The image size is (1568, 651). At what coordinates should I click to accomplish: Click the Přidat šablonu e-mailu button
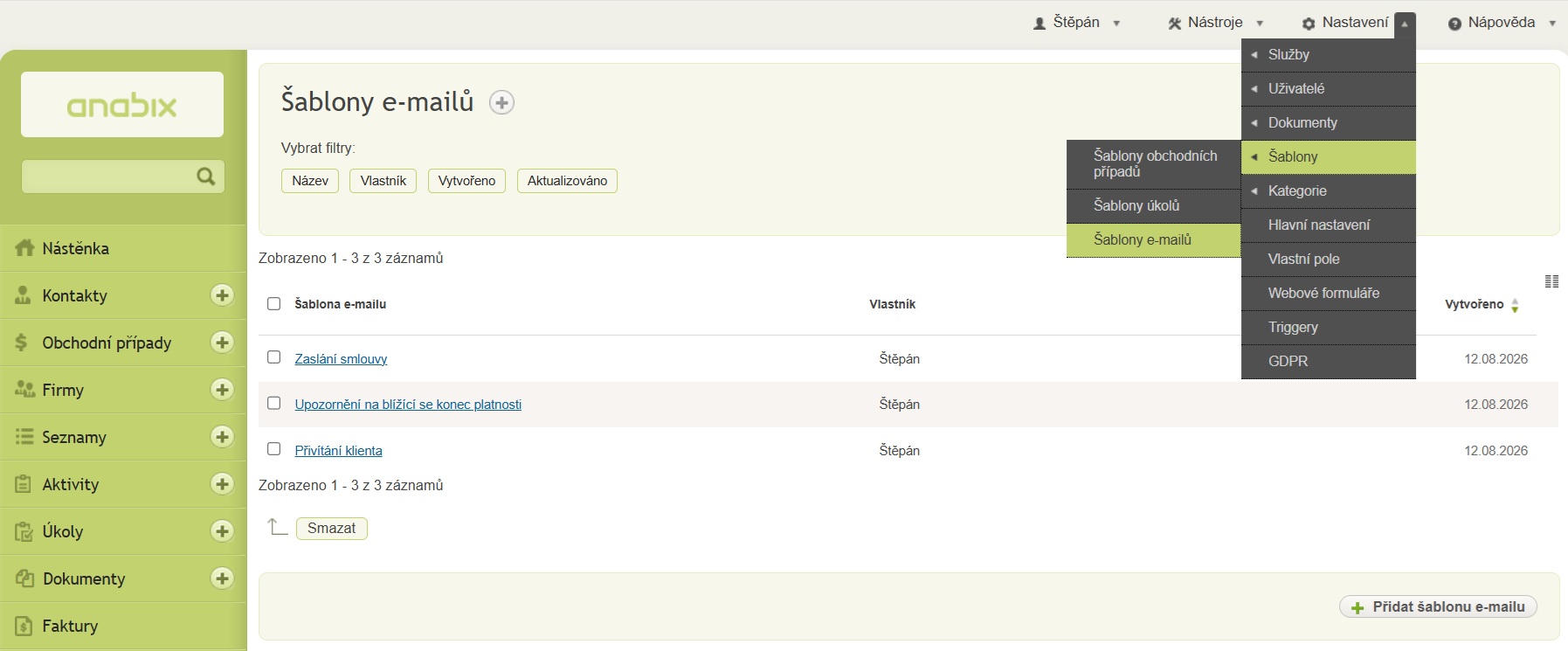pyautogui.click(x=1438, y=606)
